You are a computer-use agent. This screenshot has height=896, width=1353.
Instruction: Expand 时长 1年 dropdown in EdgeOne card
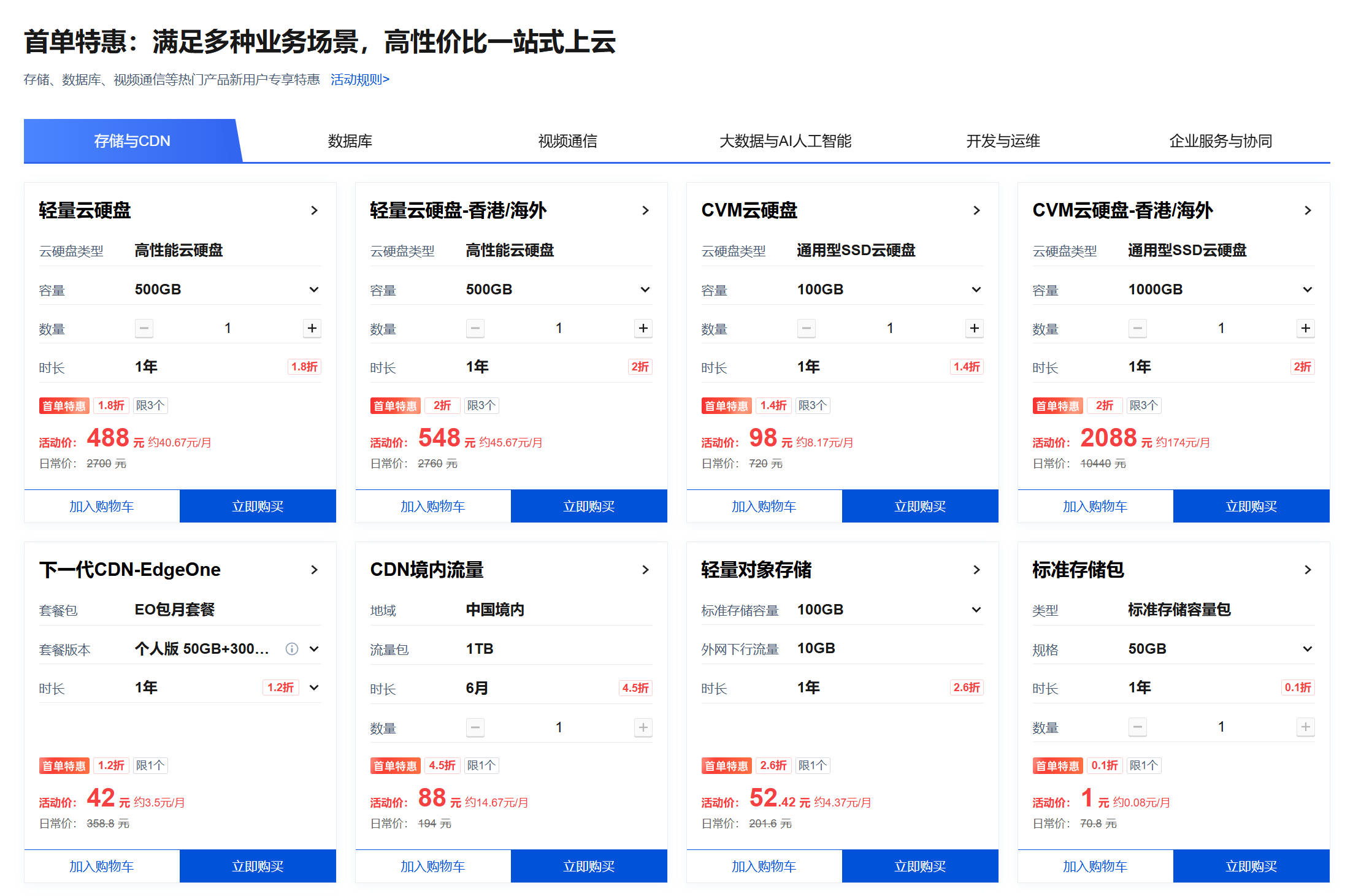314,687
